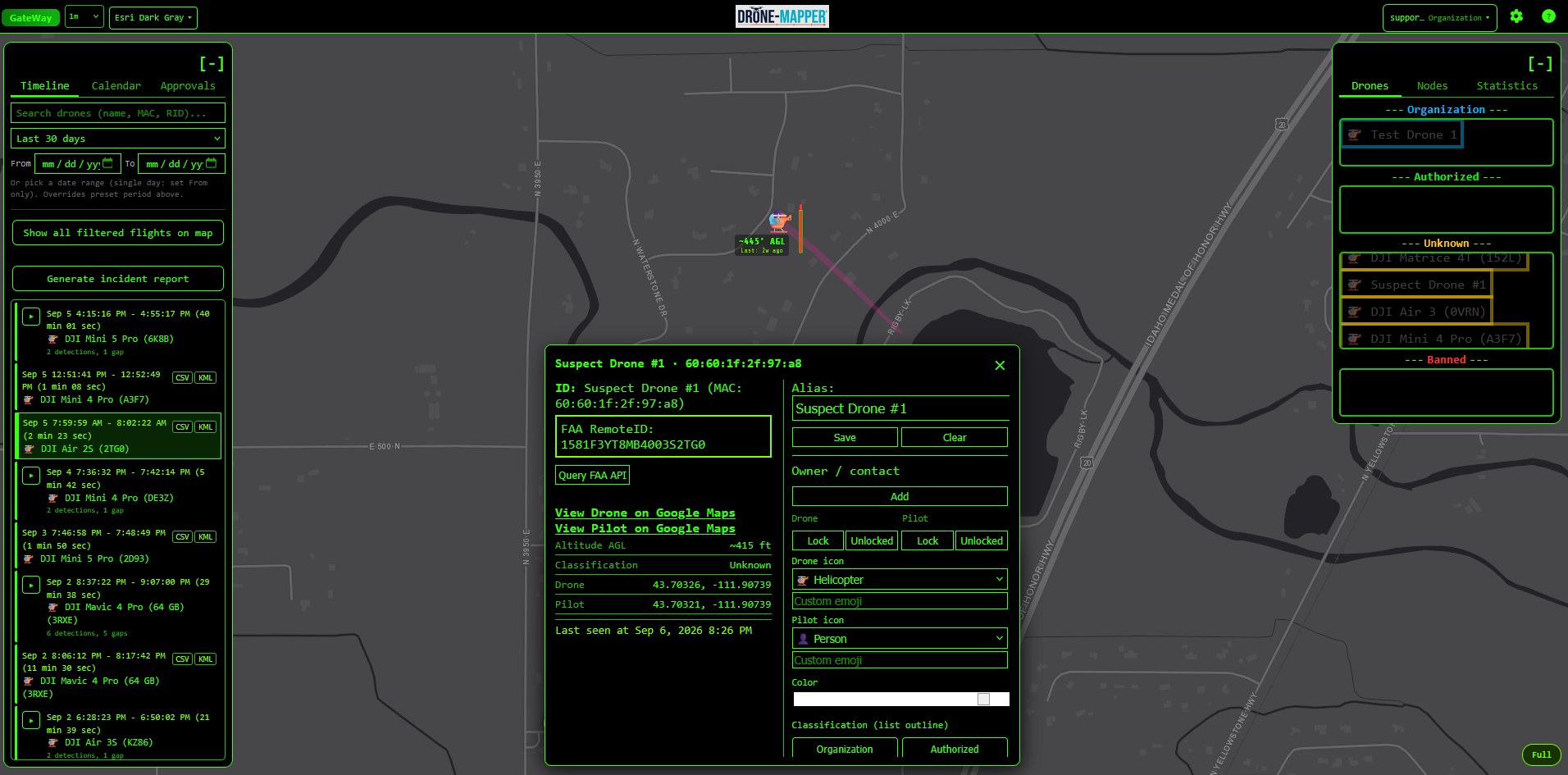Set Drone lock to Lock
The image size is (1568, 775).
pos(818,541)
